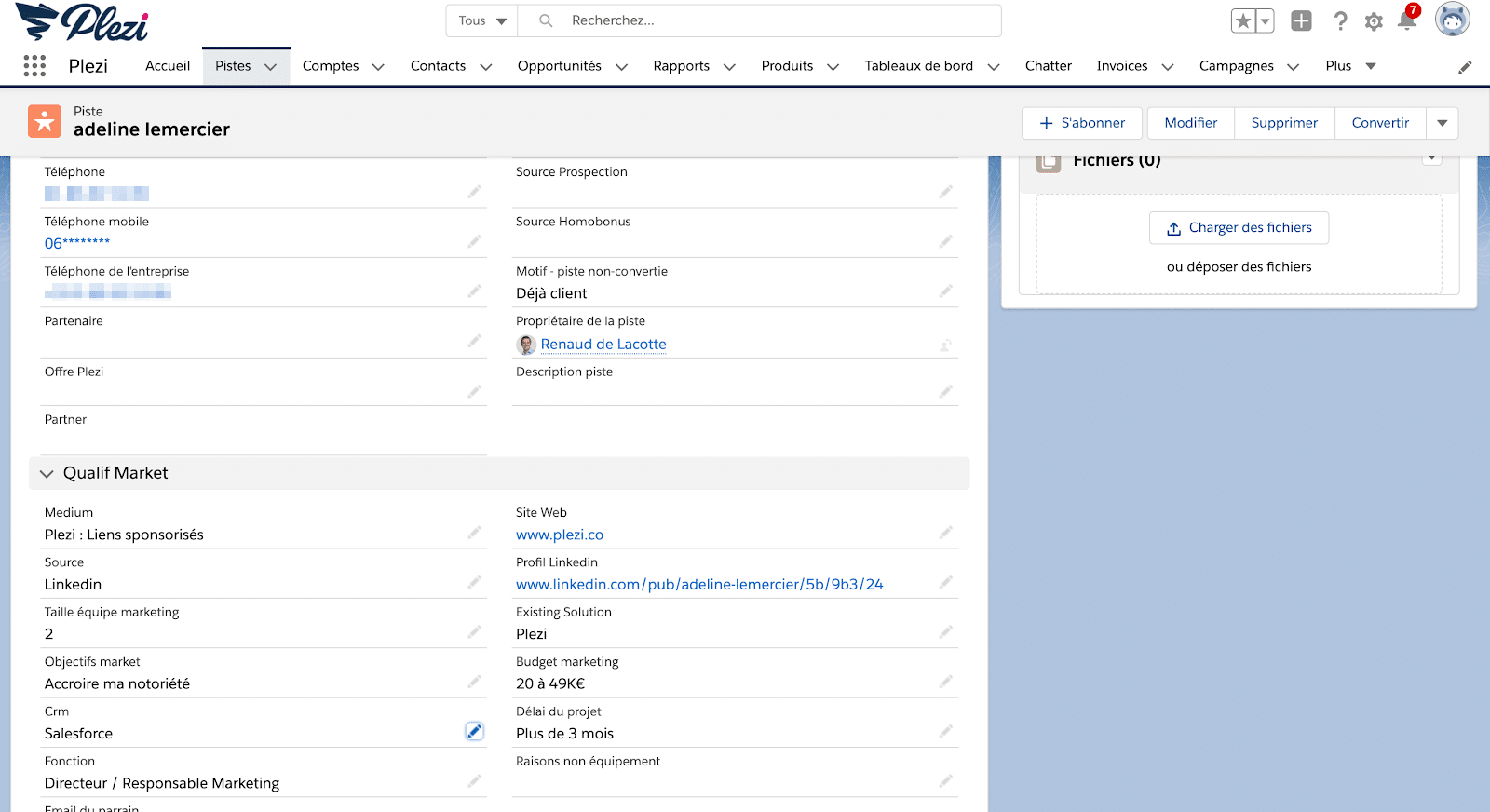Collapse the Qualif Market section
This screenshot has width=1490, height=812.
click(47, 474)
